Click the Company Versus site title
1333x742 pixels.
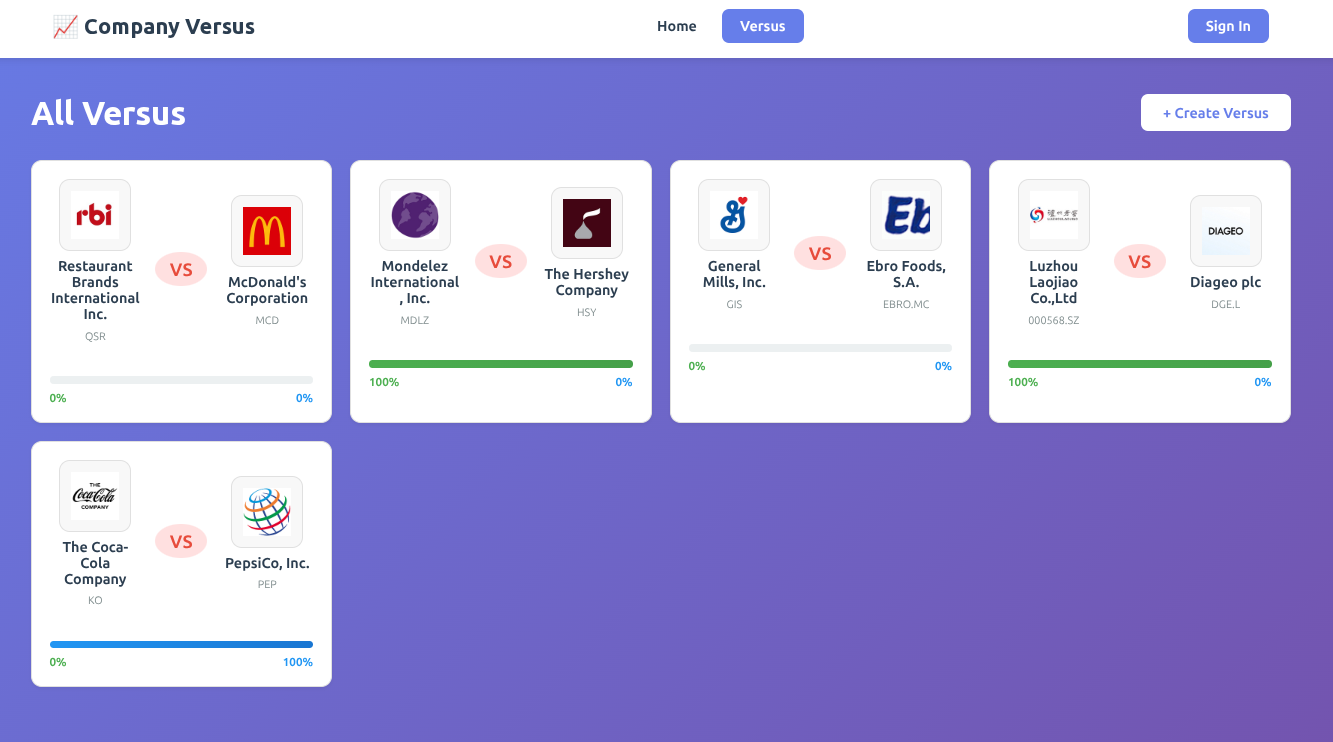(x=169, y=27)
